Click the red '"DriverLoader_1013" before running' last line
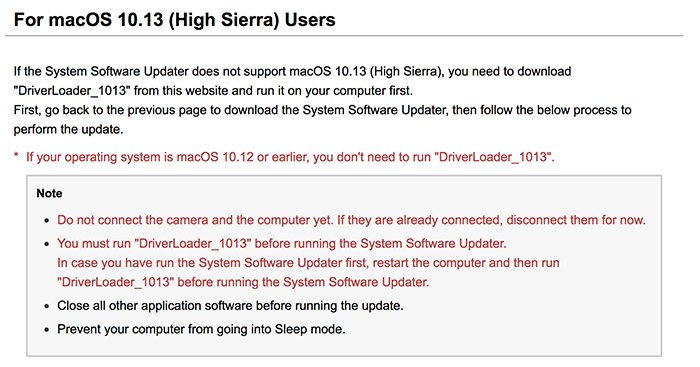Image resolution: width=700 pixels, height=367 pixels. [x=243, y=282]
